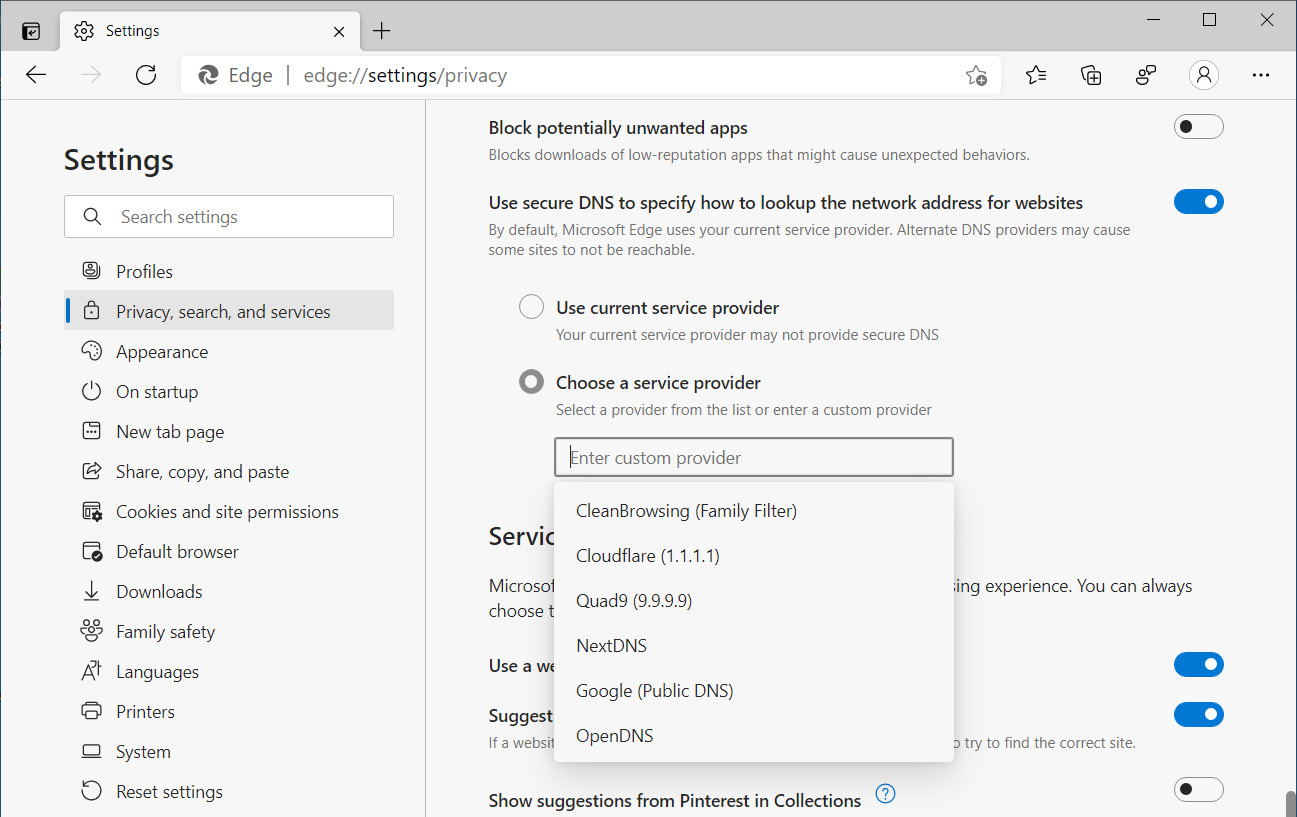Add this page to favorites star icon
Image resolution: width=1297 pixels, height=817 pixels.
[976, 75]
